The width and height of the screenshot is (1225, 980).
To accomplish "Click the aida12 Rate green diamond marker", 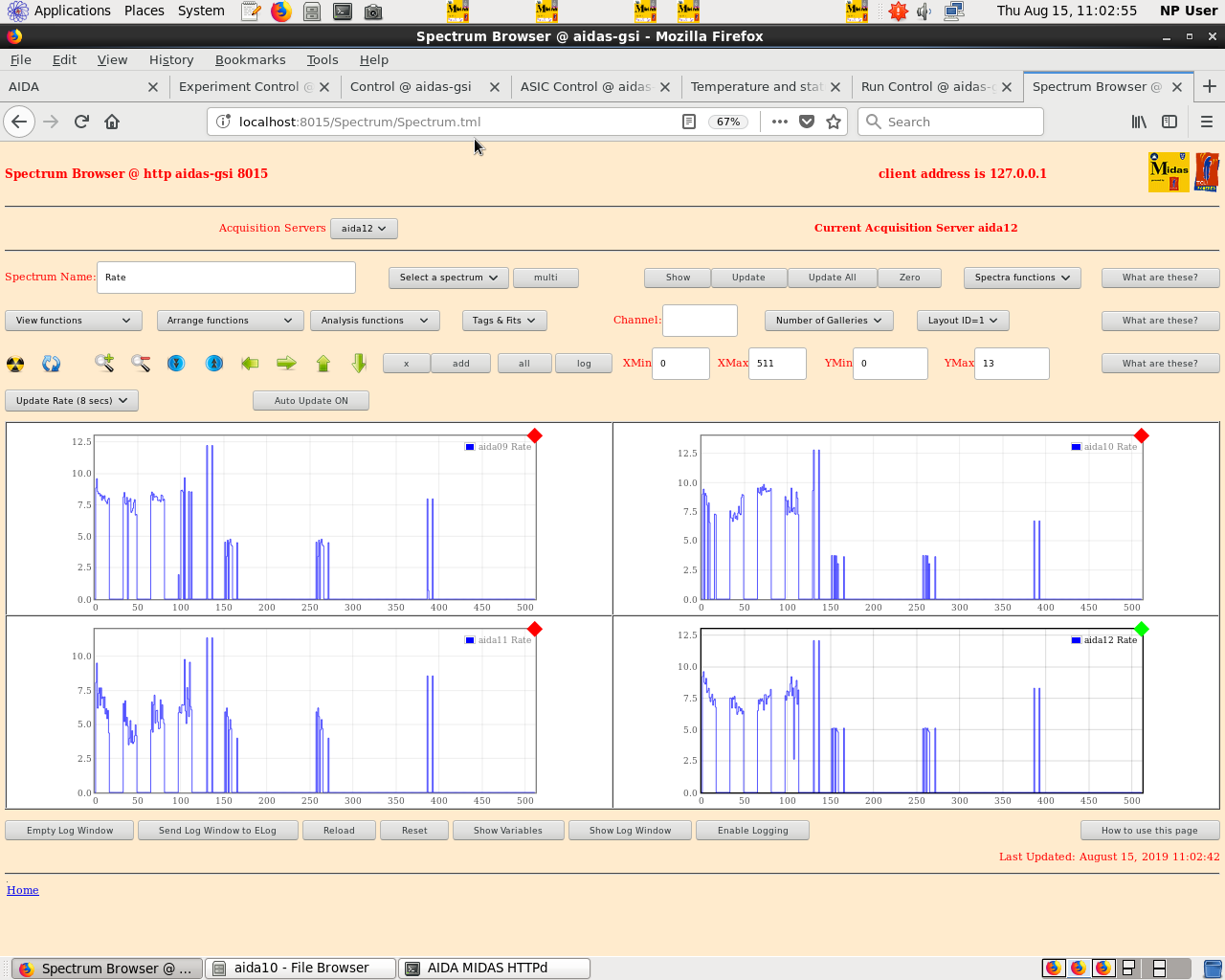I will pyautogui.click(x=1141, y=629).
